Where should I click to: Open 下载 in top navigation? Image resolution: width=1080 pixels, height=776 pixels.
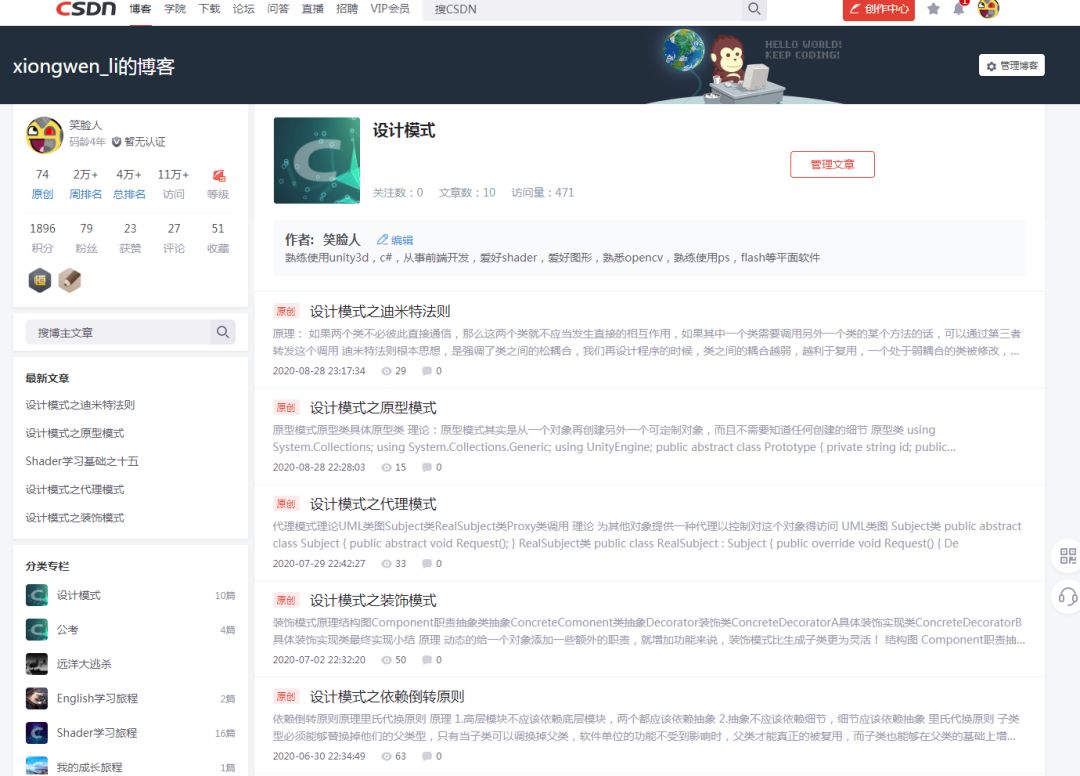[x=209, y=9]
